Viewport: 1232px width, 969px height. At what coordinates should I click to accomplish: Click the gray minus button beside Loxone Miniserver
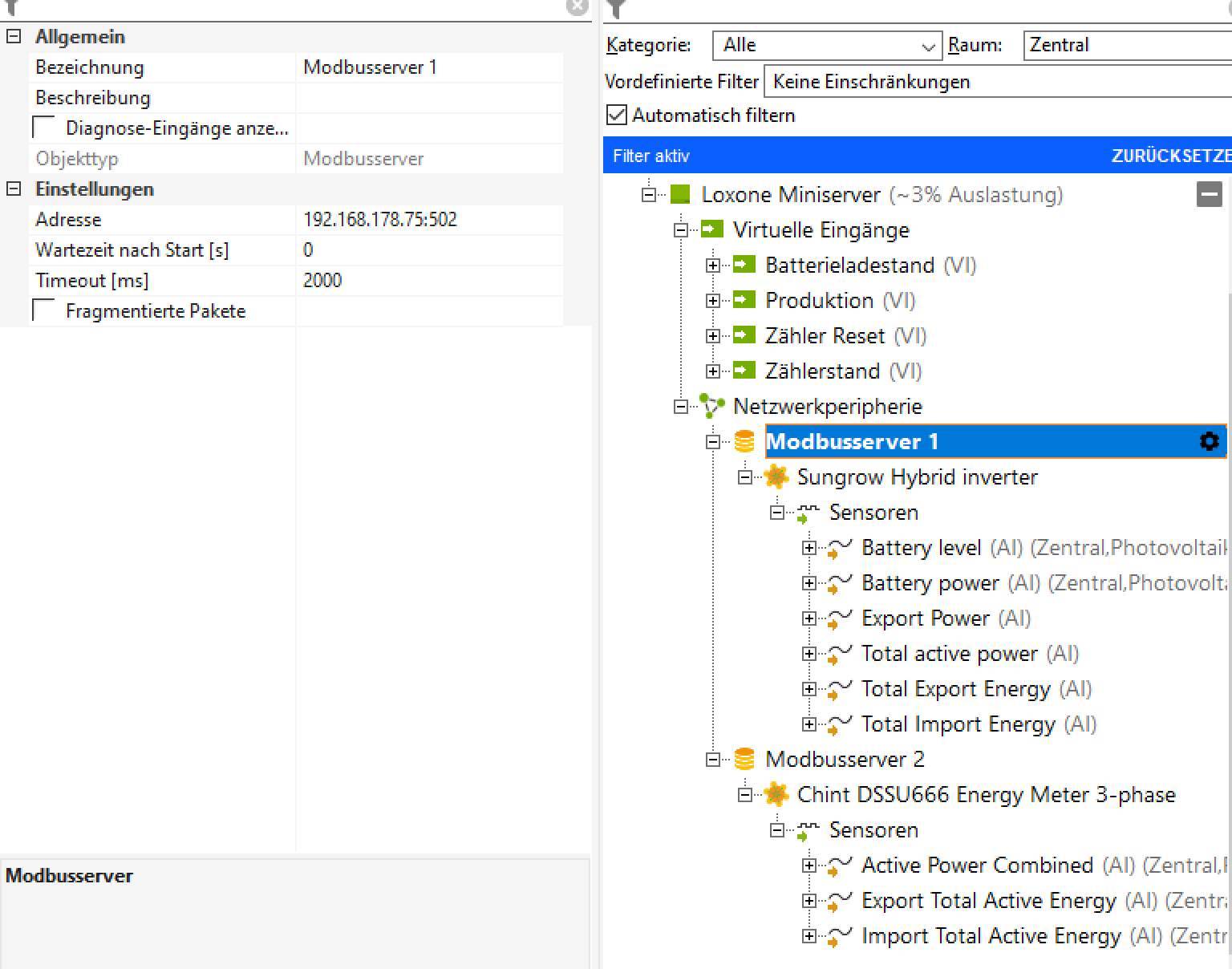pyautogui.click(x=1209, y=194)
